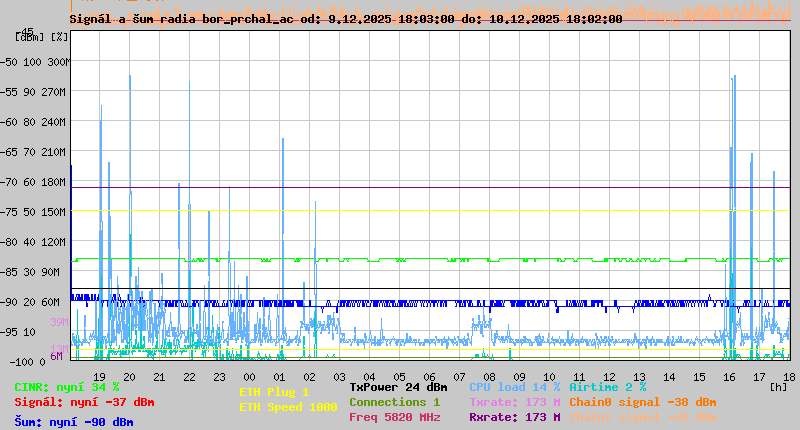
Task: Click the 'Chain0 signal -38 dBm' legend label
Action: (x=643, y=402)
